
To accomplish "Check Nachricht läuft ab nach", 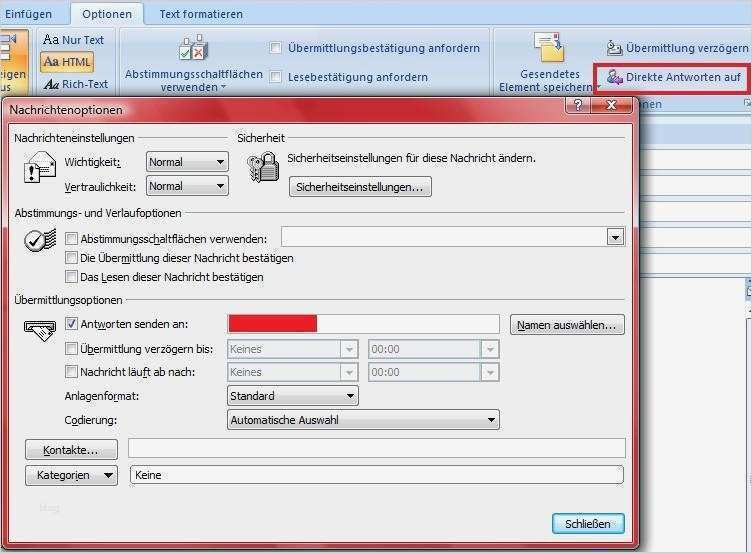I will coord(71,371).
